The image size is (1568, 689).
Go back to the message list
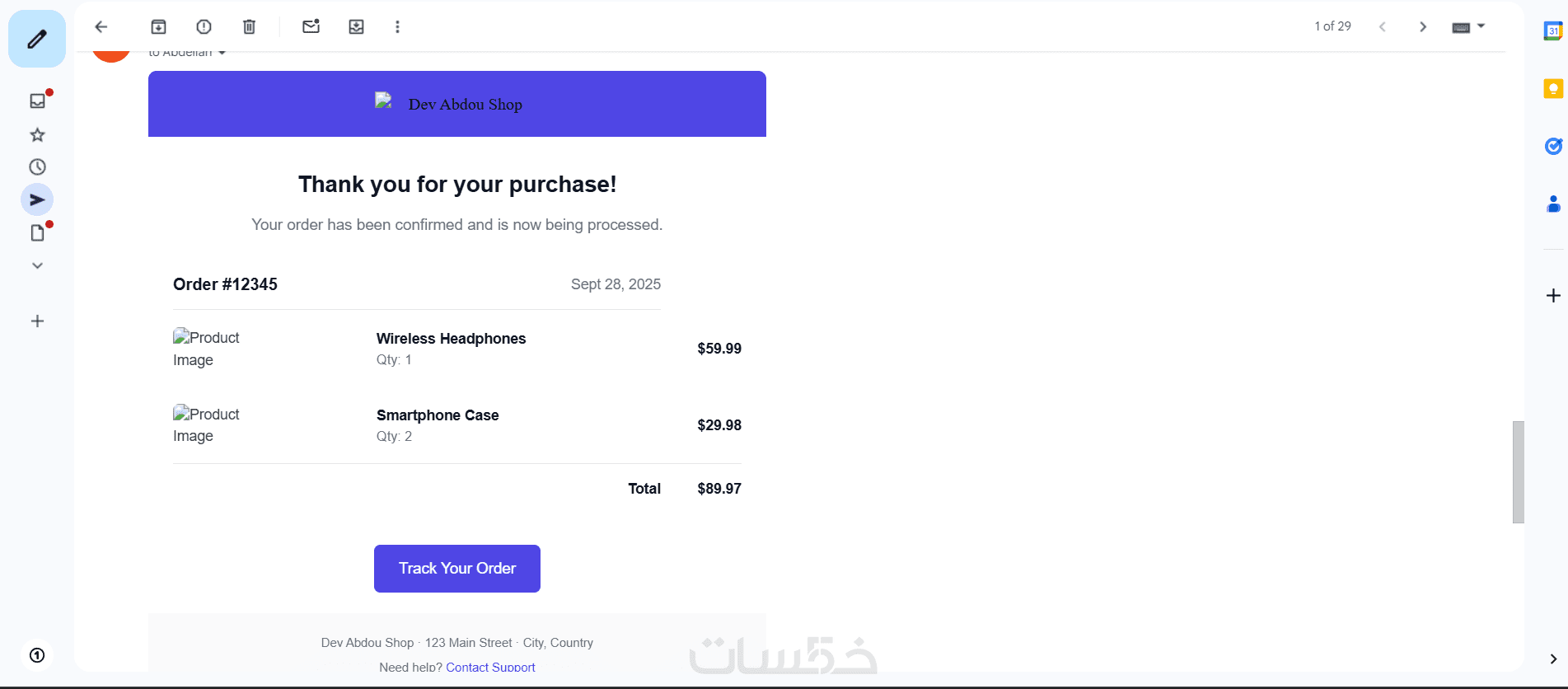point(101,27)
